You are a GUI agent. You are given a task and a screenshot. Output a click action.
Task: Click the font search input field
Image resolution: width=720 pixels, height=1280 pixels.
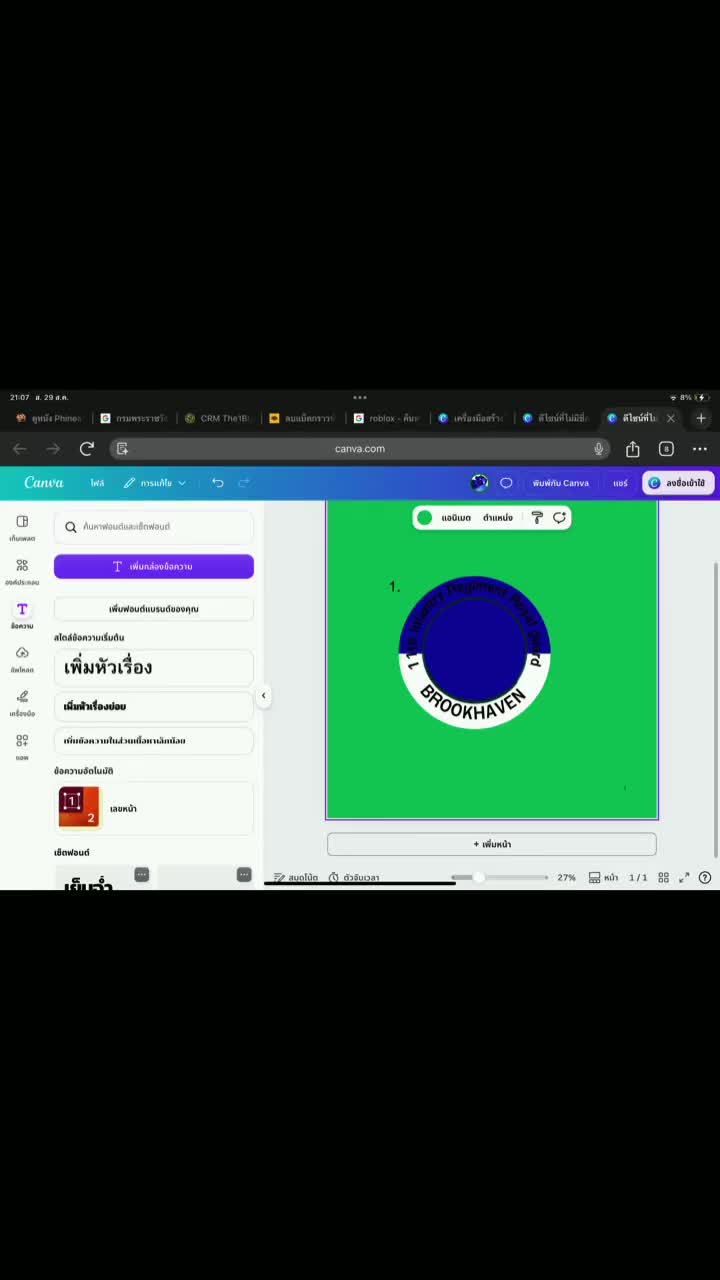point(154,526)
